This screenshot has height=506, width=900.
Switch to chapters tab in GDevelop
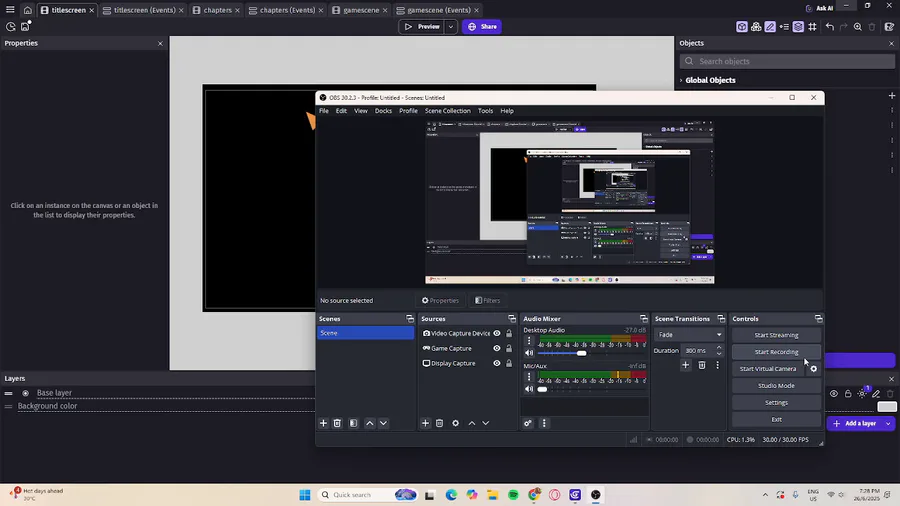[217, 10]
